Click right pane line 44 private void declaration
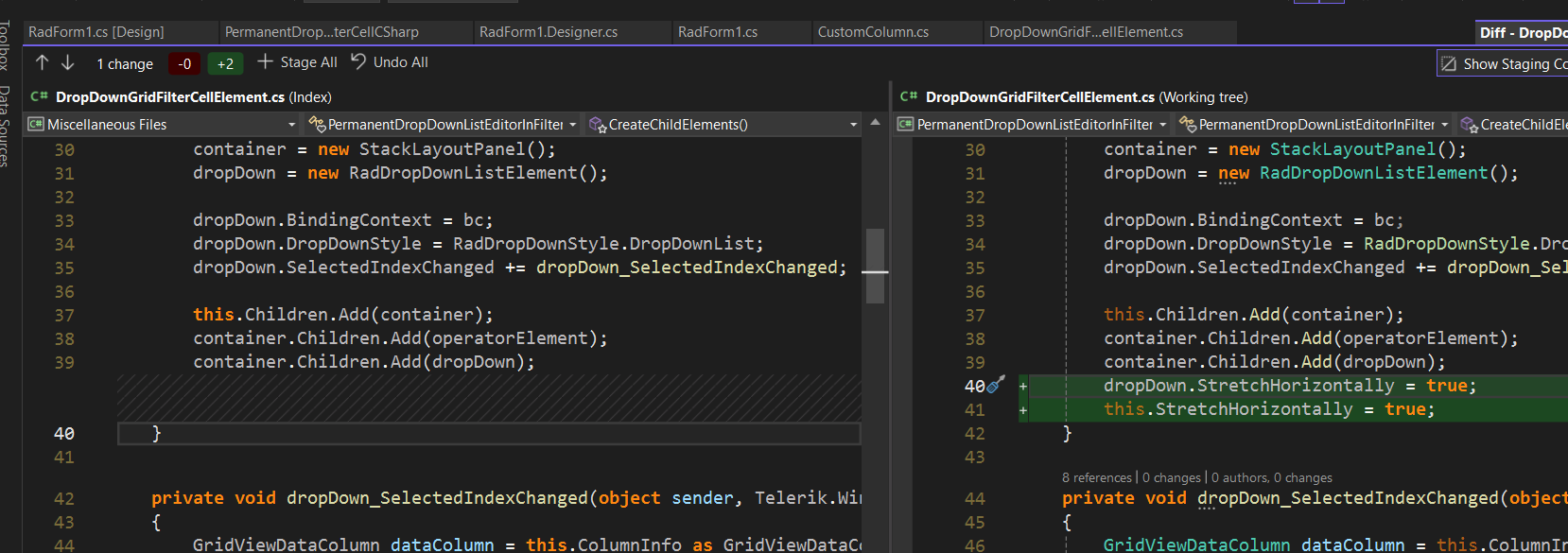The image size is (1568, 553). point(1315,498)
